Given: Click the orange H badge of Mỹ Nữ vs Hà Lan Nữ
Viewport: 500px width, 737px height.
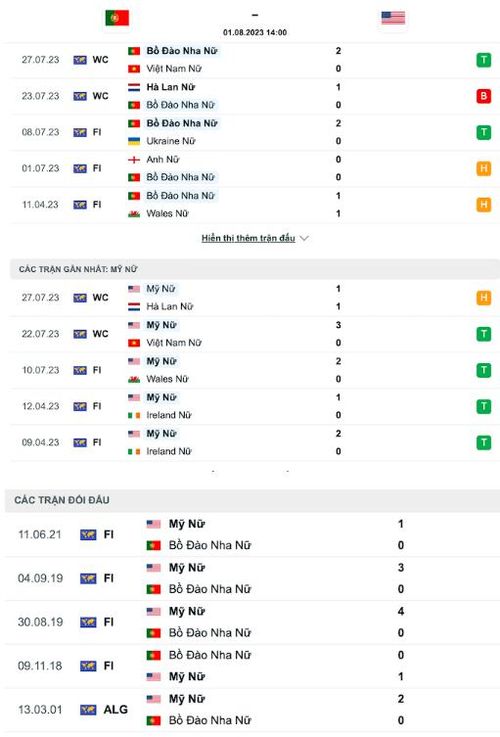Looking at the screenshot, I should (x=484, y=298).
